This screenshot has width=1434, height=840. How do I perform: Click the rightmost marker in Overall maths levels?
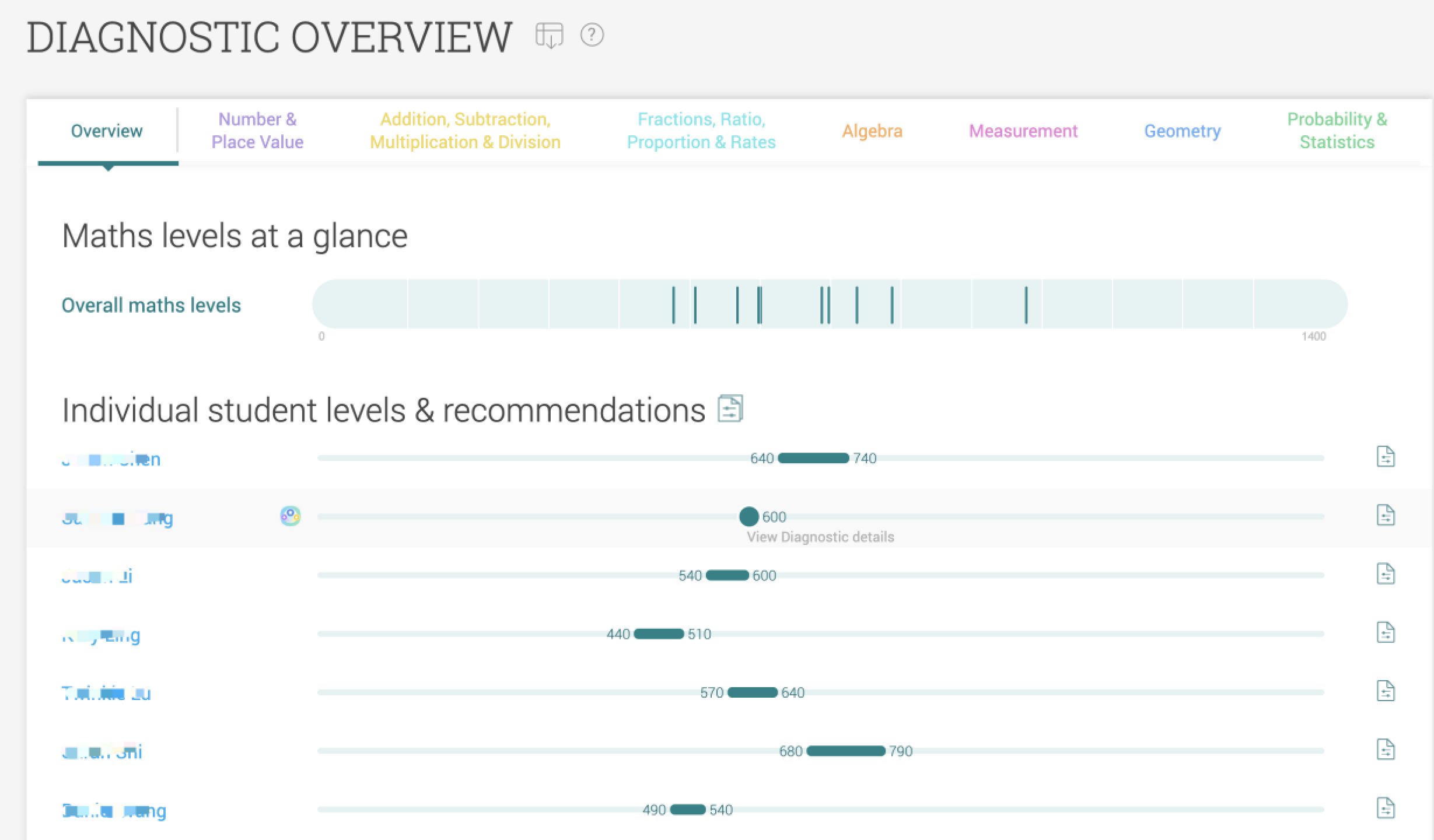(x=1026, y=304)
